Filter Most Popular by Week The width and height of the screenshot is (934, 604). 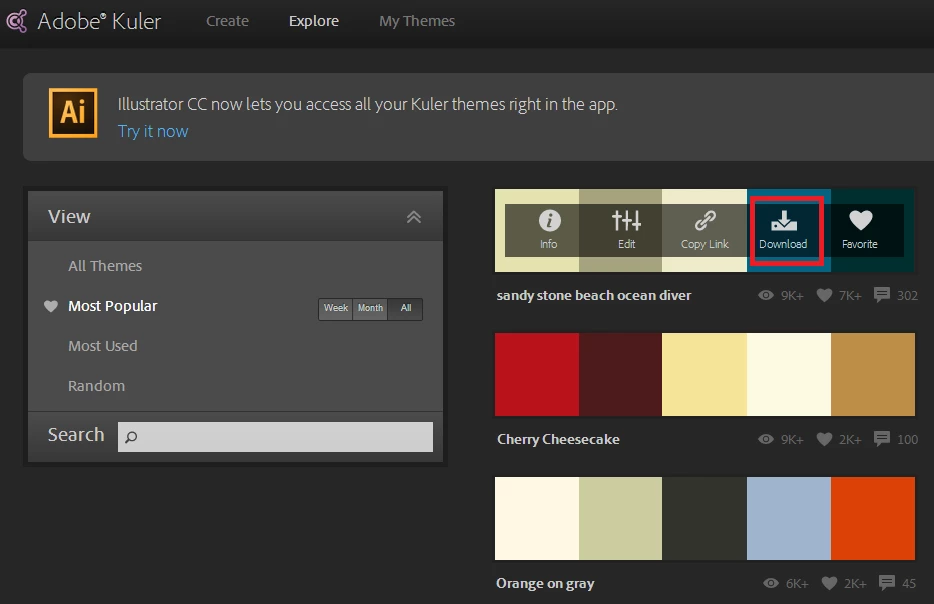coord(335,309)
